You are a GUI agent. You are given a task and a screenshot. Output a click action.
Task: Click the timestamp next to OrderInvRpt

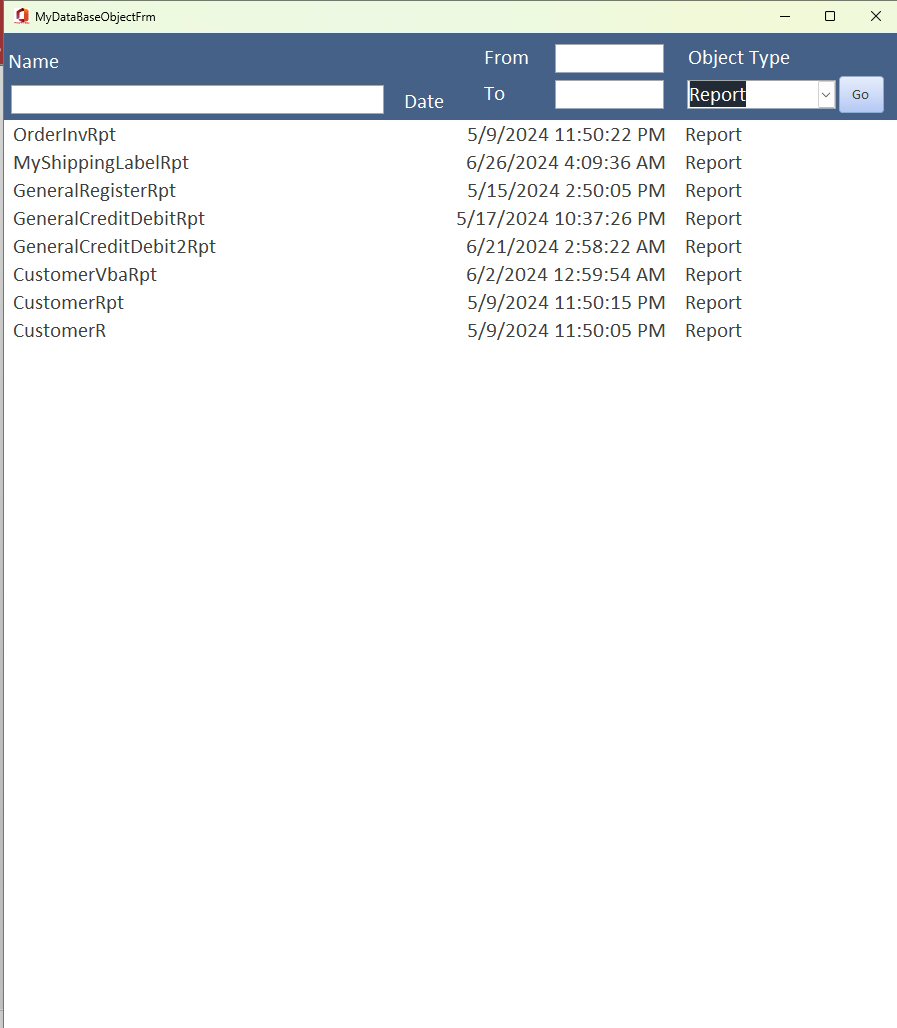tap(566, 134)
